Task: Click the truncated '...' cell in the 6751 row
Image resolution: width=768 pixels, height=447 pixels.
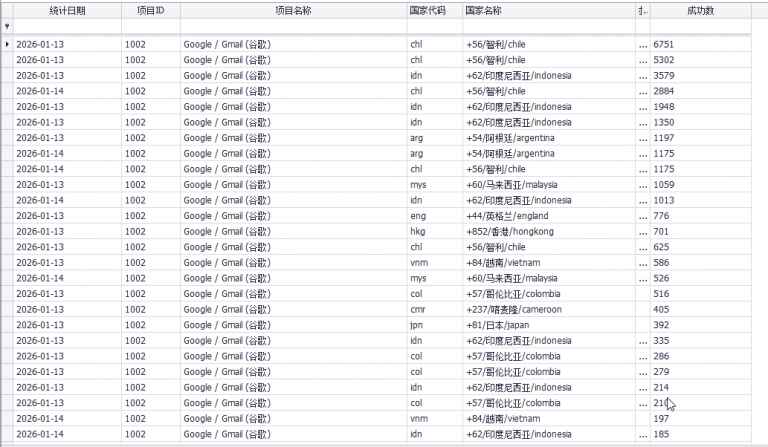Action: (x=643, y=44)
